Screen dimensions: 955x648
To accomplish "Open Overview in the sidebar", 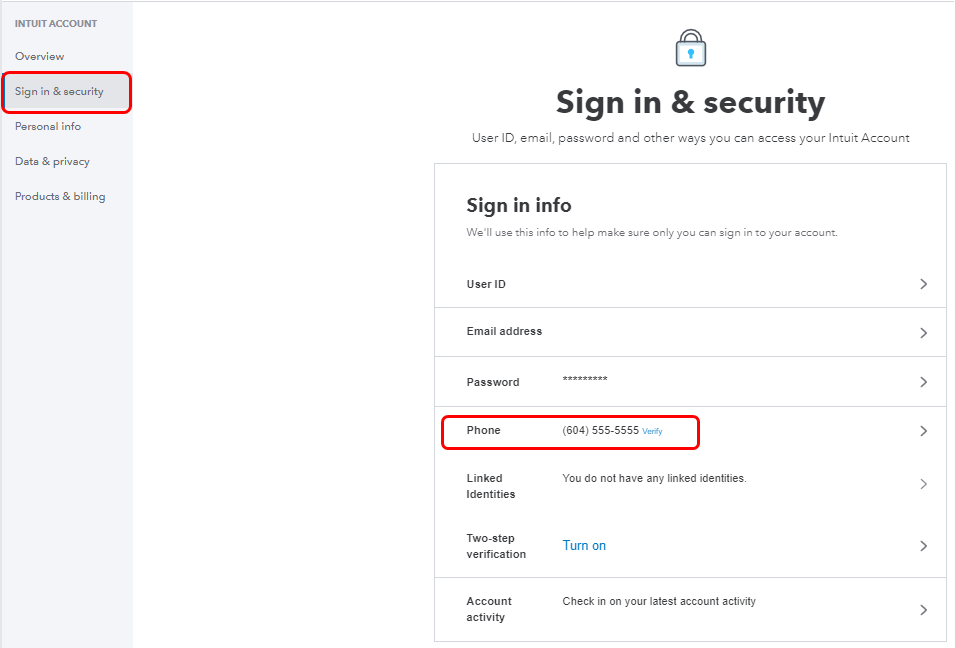I will pyautogui.click(x=39, y=56).
